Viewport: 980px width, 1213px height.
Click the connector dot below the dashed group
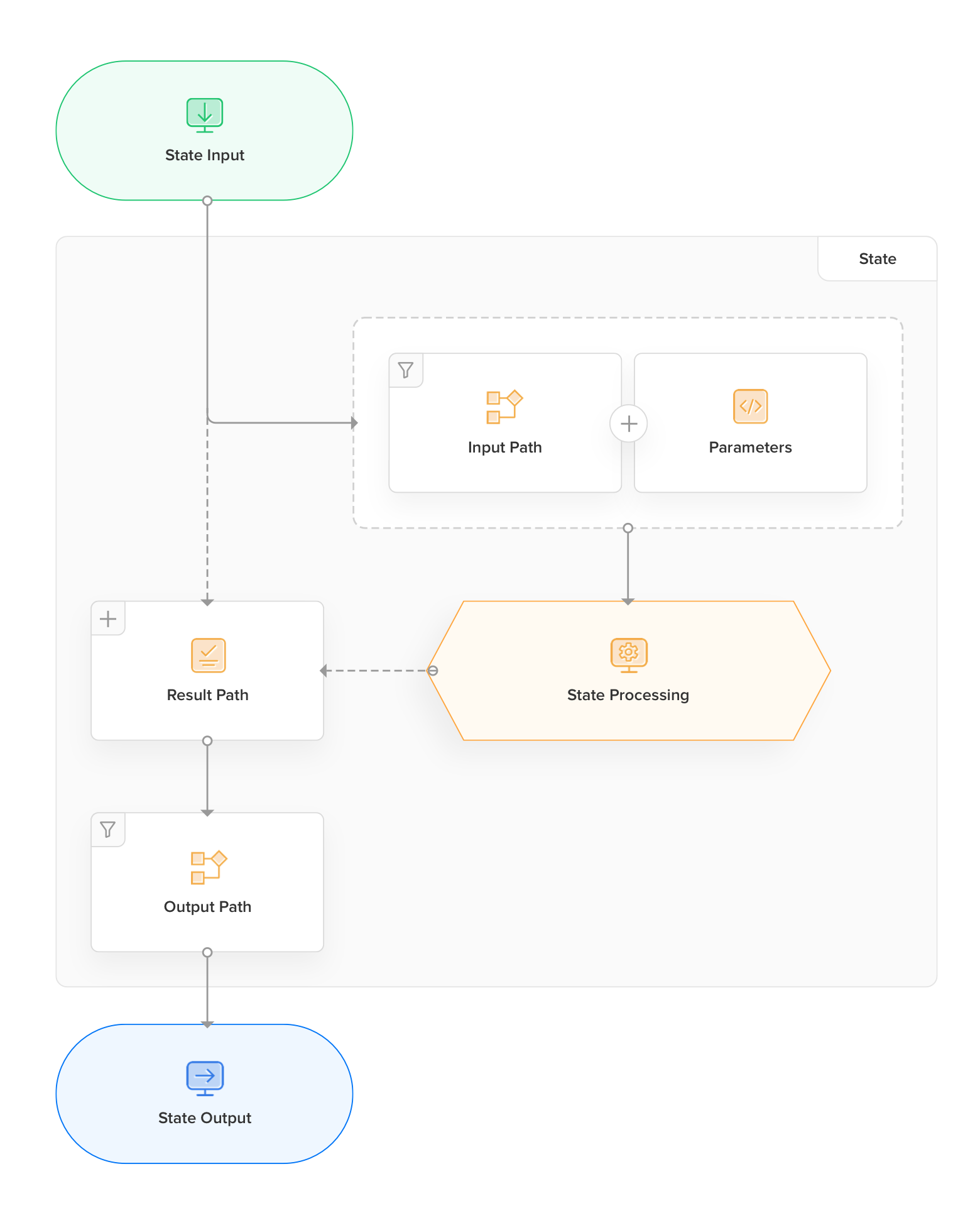pyautogui.click(x=628, y=528)
